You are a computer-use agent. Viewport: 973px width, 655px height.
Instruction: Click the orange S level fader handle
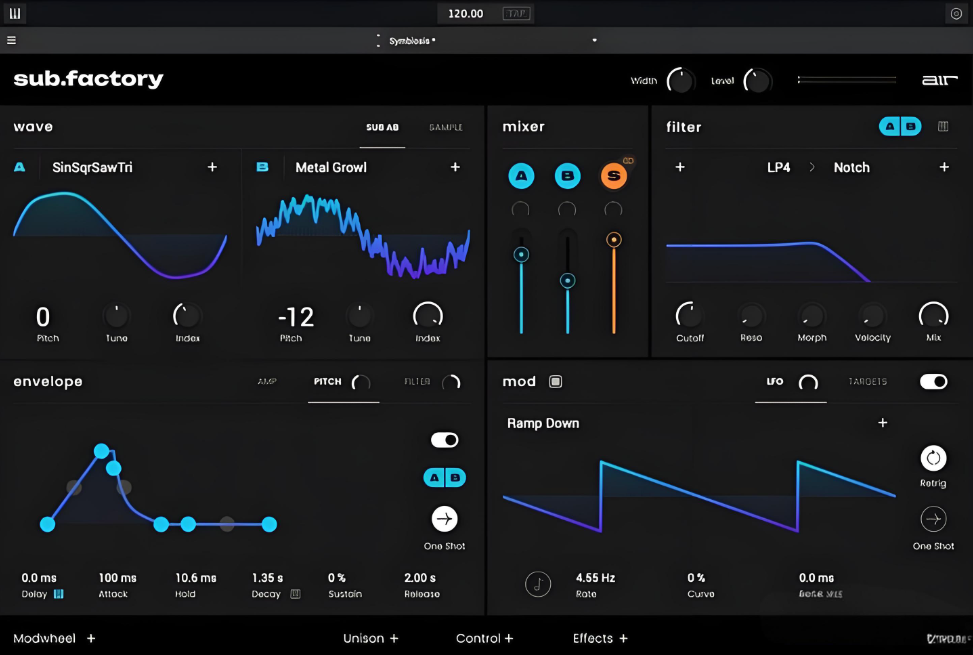click(x=614, y=240)
